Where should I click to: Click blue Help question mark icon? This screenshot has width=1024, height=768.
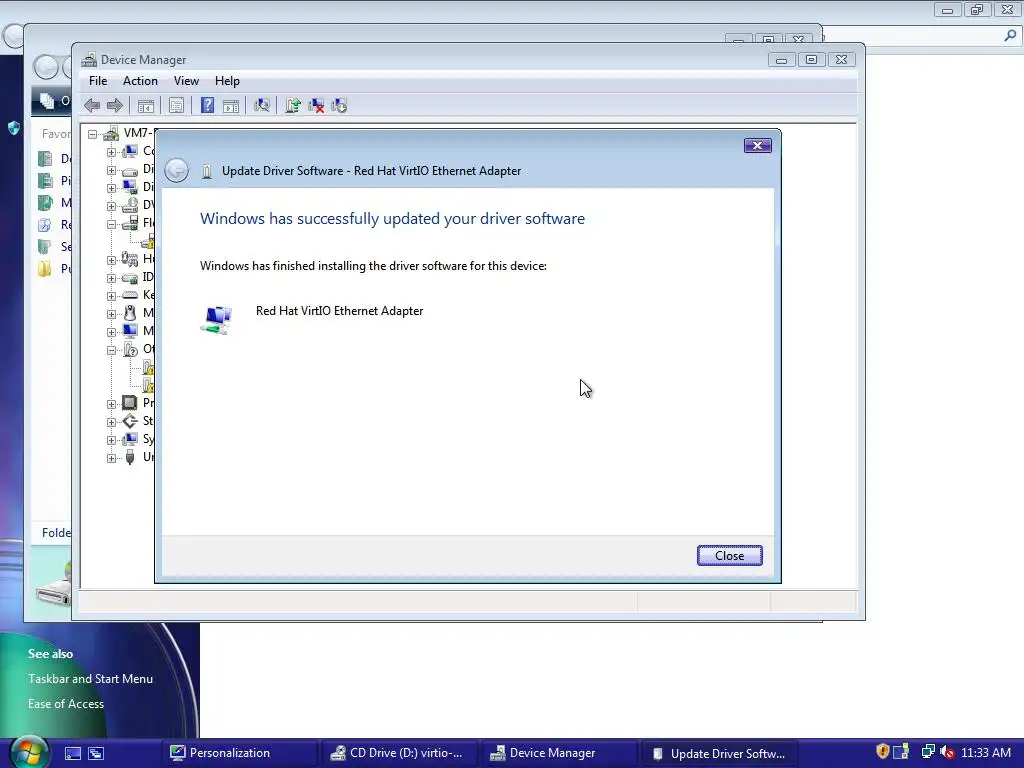(207, 106)
